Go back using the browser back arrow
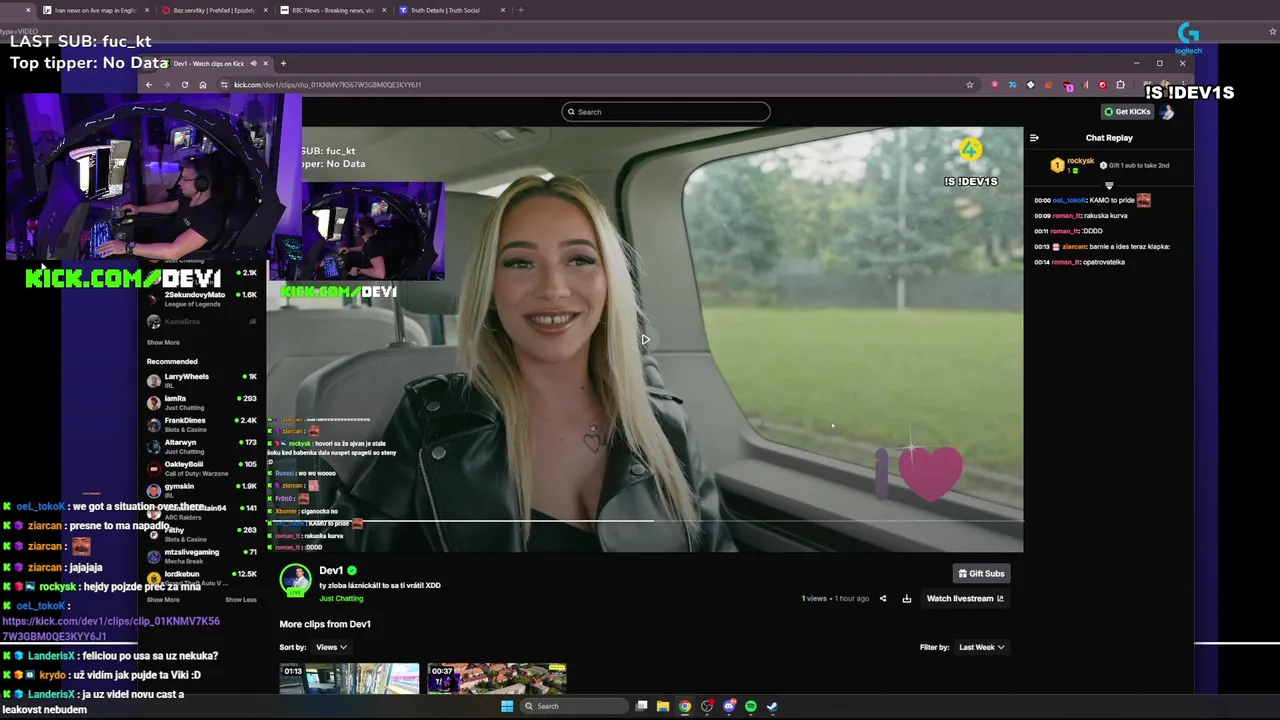This screenshot has height=720, width=1280. pyautogui.click(x=149, y=85)
